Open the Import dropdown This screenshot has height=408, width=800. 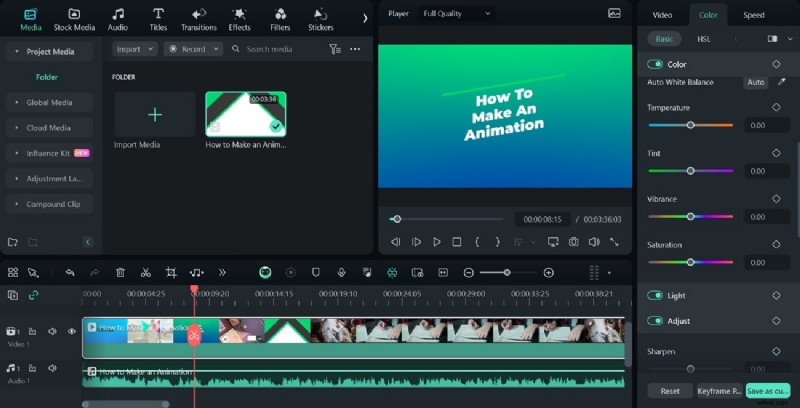point(134,48)
